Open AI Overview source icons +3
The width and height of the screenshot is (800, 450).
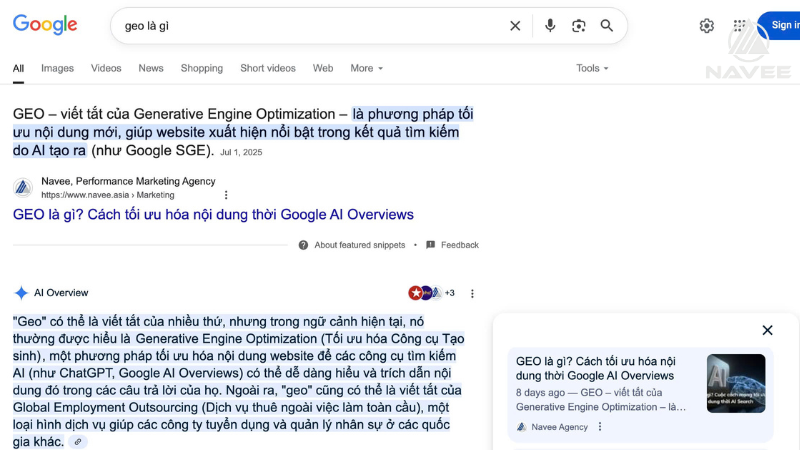(x=431, y=293)
